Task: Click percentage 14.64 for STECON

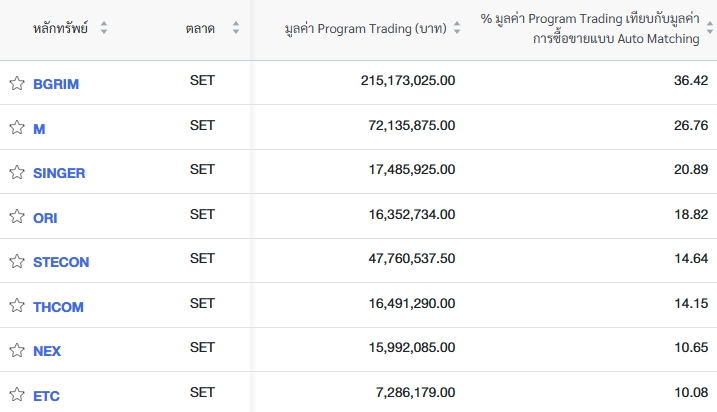Action: pos(691,258)
